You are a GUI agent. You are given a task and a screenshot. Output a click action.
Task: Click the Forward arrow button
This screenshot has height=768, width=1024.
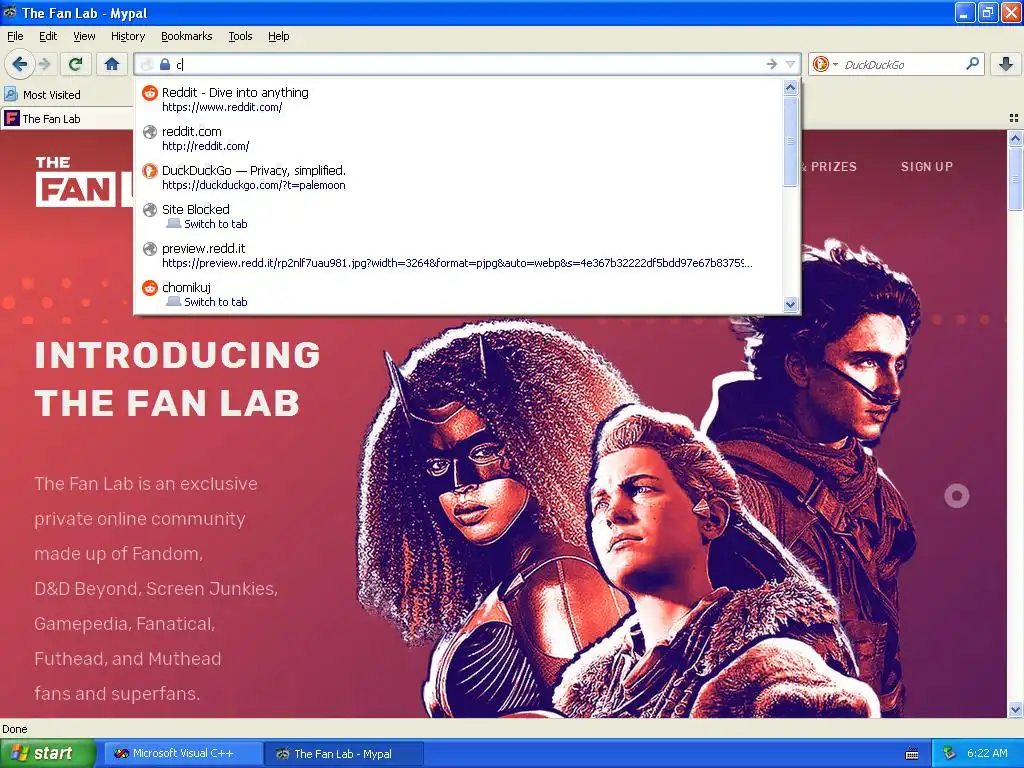coord(44,64)
